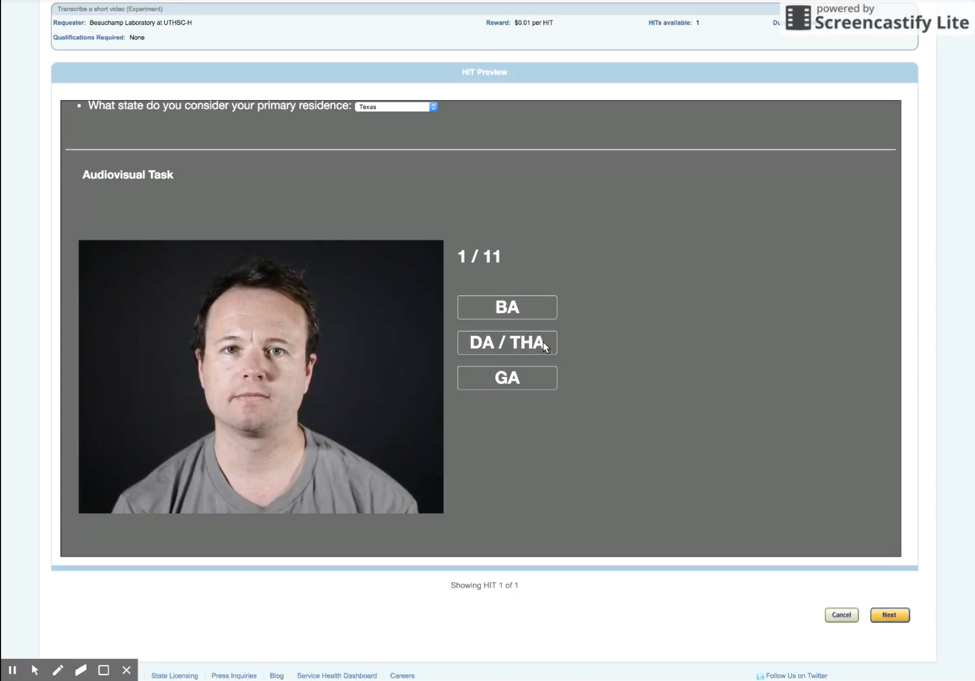Select the rectangle shape tool
Screen dimensions: 975x681
click(104, 670)
